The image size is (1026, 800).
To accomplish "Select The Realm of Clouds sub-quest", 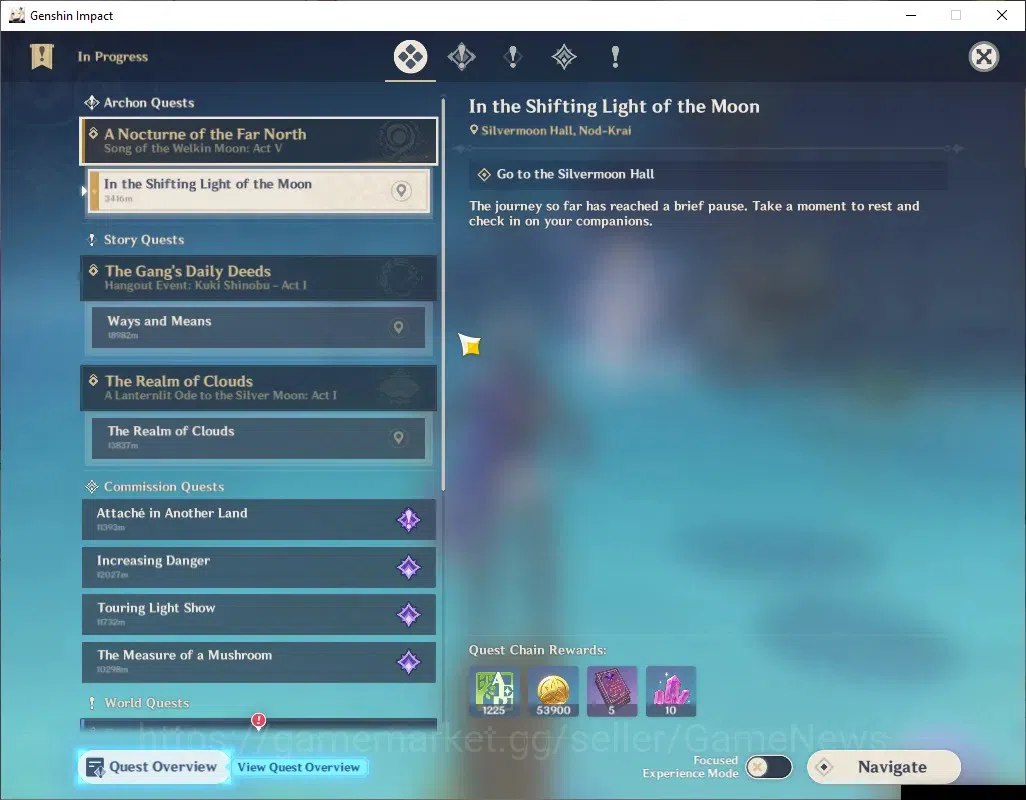I will [258, 437].
